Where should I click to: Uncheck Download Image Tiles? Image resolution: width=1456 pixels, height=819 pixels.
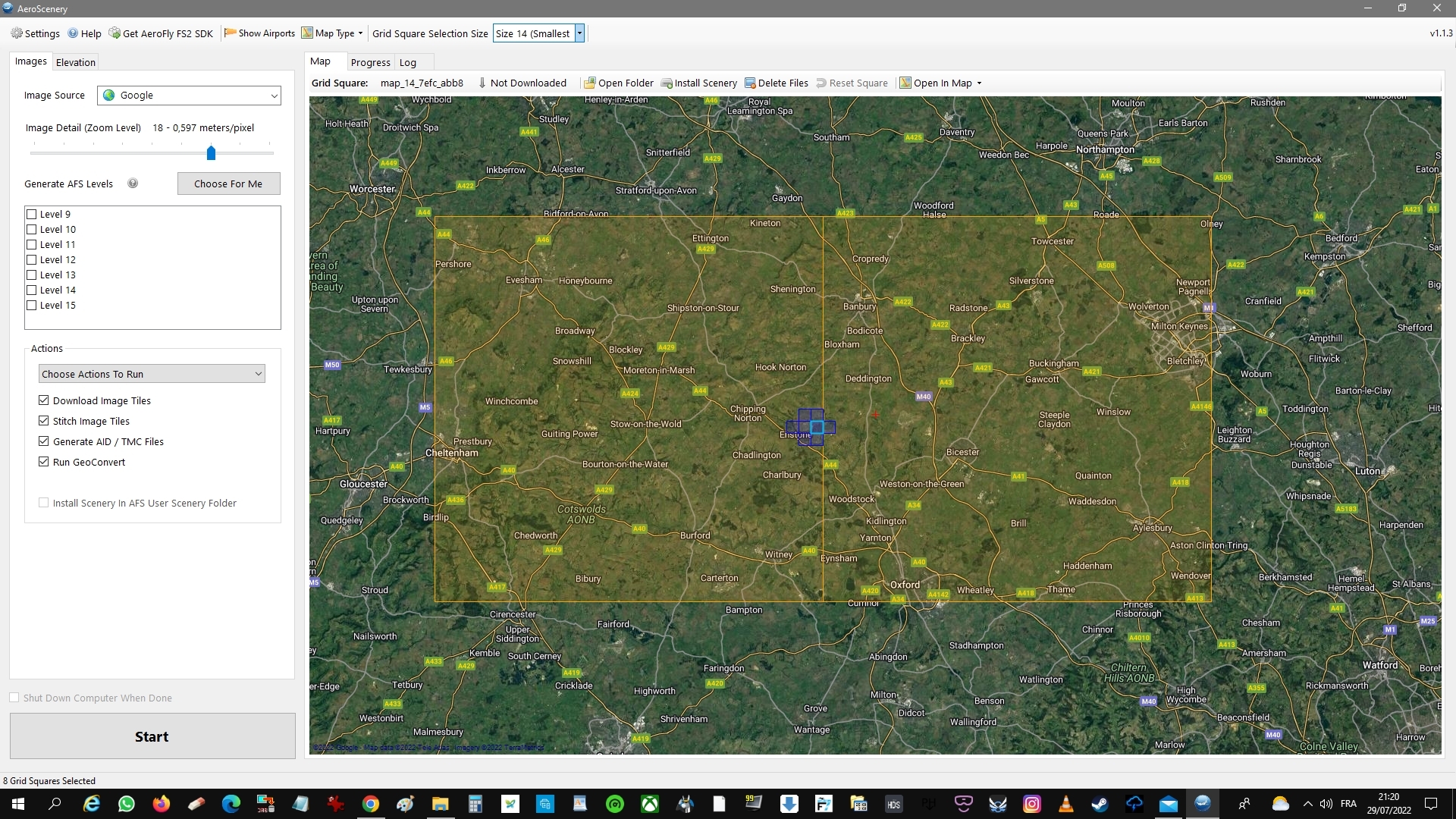pyautogui.click(x=44, y=400)
